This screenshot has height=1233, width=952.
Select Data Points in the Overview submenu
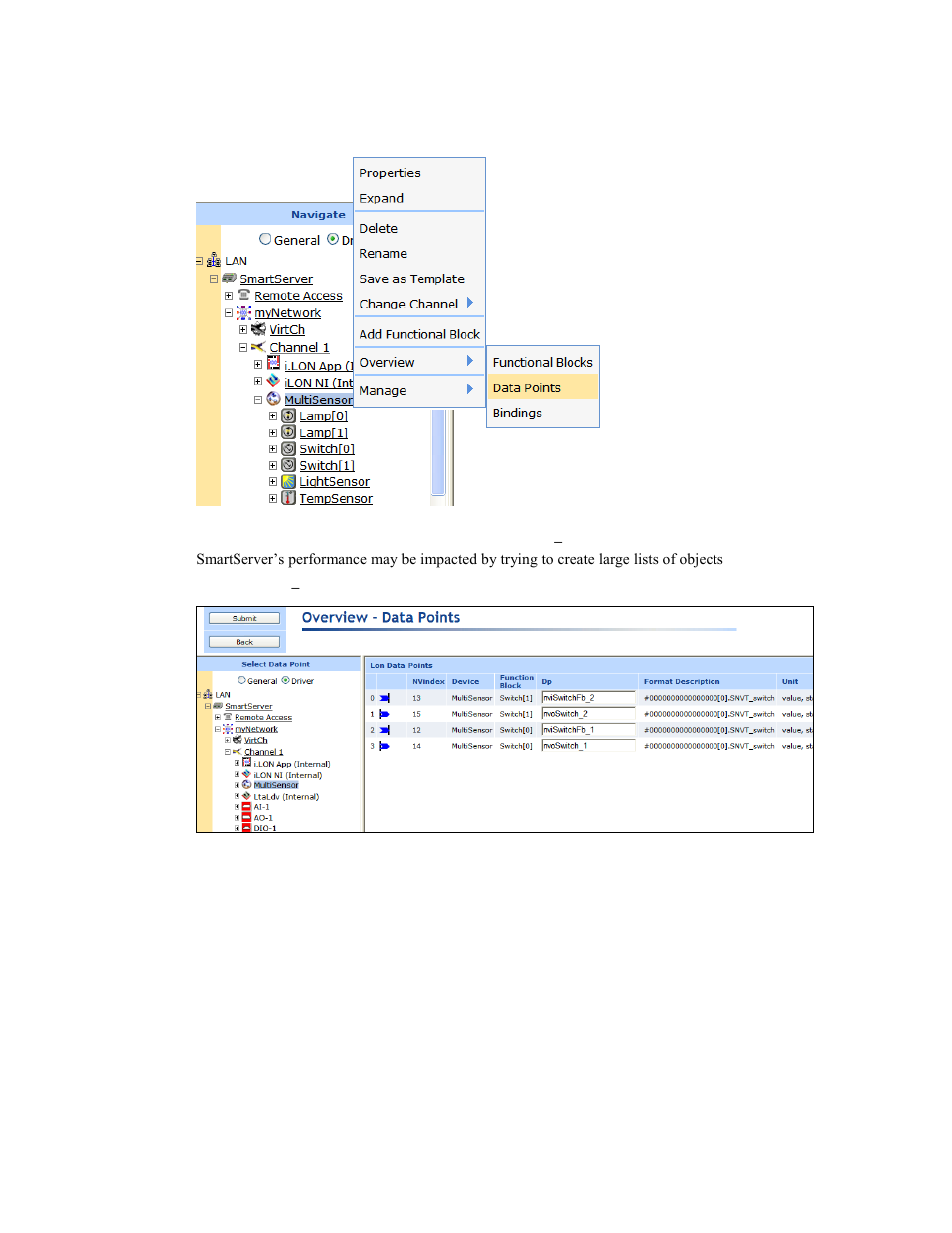pyautogui.click(x=543, y=387)
